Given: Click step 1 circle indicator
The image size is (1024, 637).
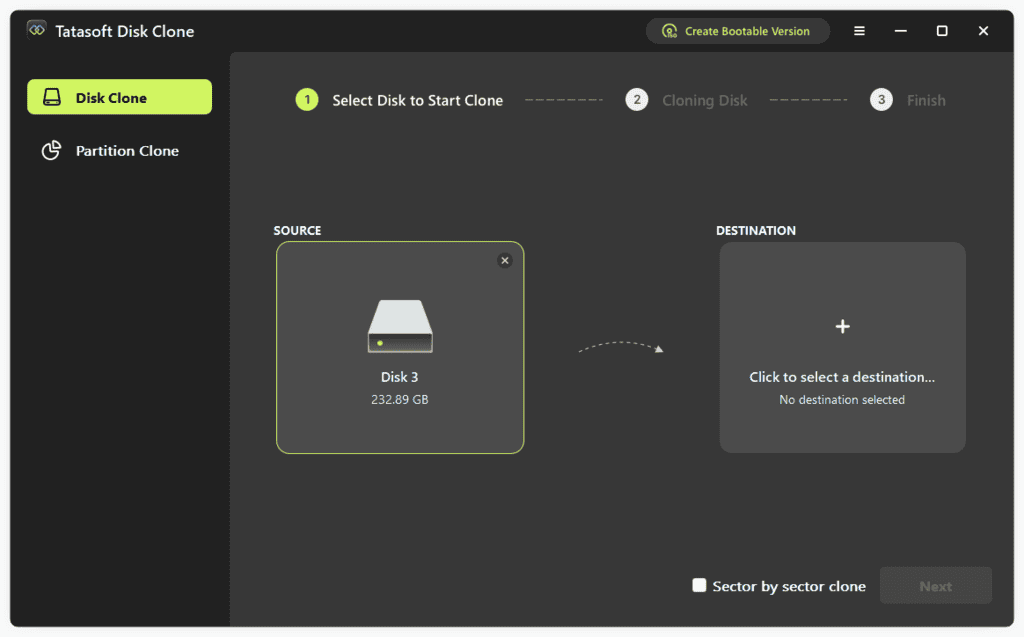Looking at the screenshot, I should [306, 100].
